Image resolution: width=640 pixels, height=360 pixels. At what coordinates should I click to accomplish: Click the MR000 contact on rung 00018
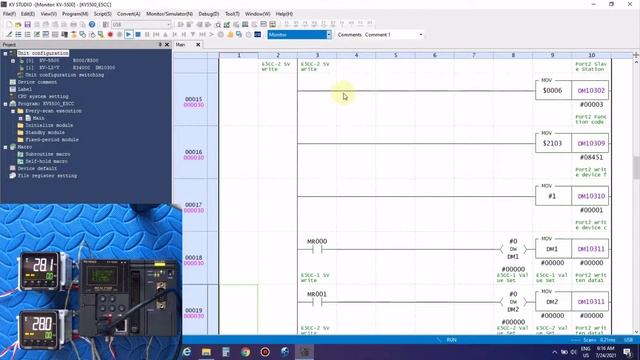tap(317, 249)
